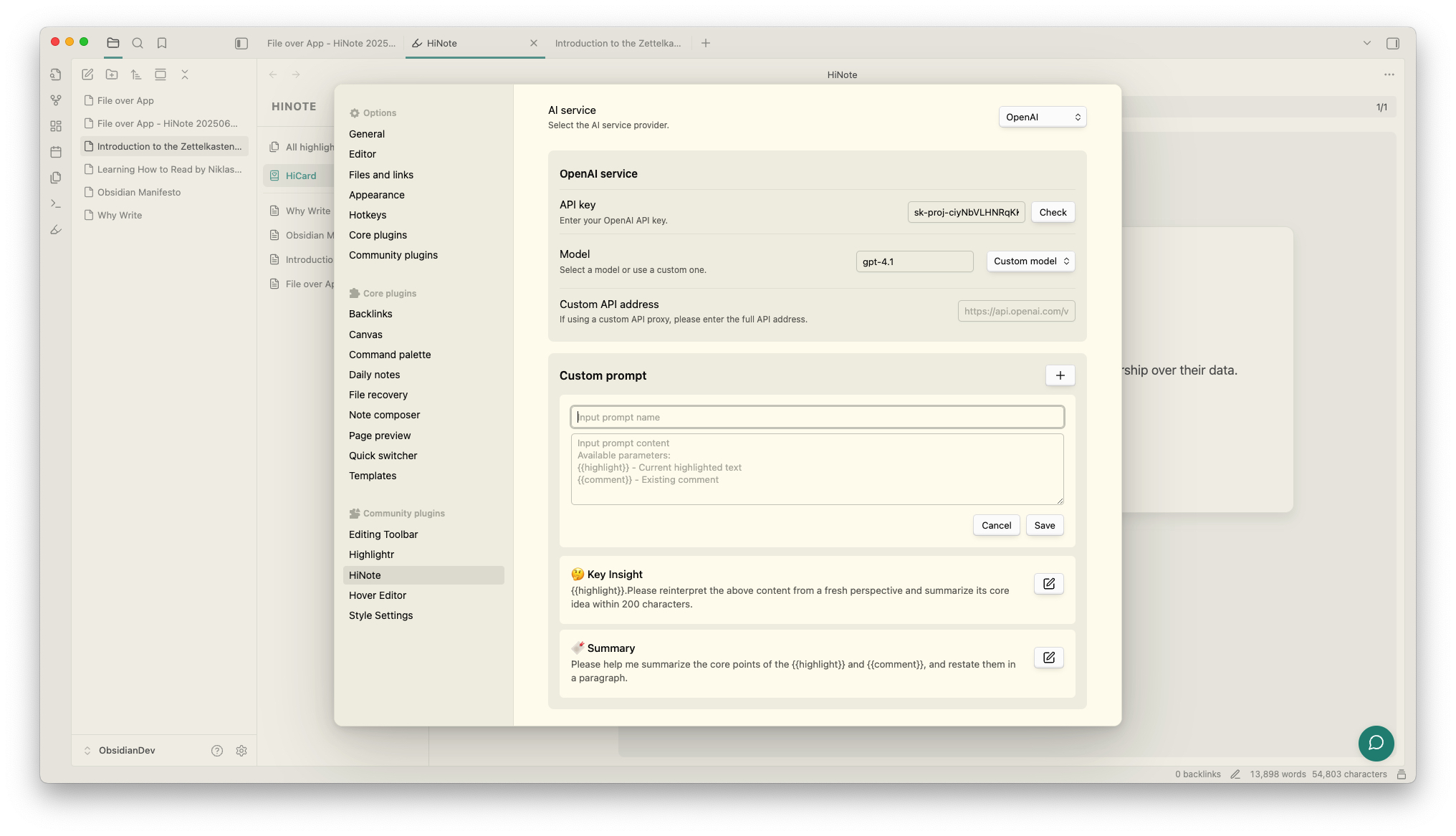Open graph view ribbon icon
Screen dimensions: 1456x836
click(x=56, y=100)
